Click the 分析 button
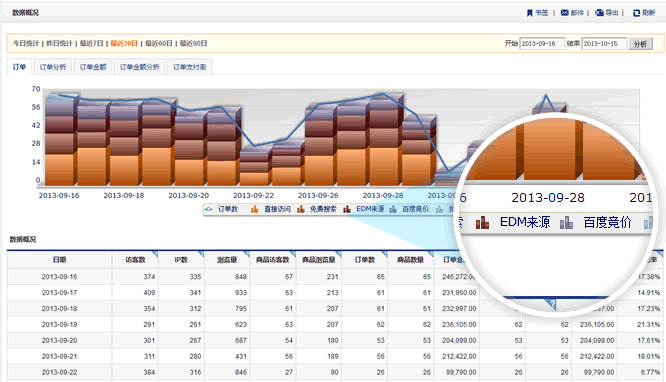 pyautogui.click(x=641, y=44)
